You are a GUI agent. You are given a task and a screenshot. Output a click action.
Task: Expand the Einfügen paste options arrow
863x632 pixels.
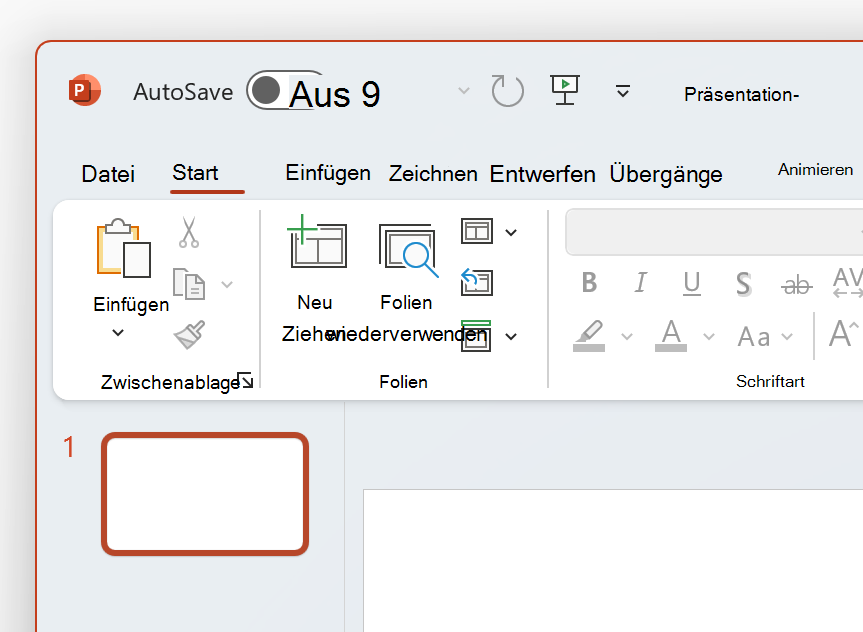click(x=118, y=333)
